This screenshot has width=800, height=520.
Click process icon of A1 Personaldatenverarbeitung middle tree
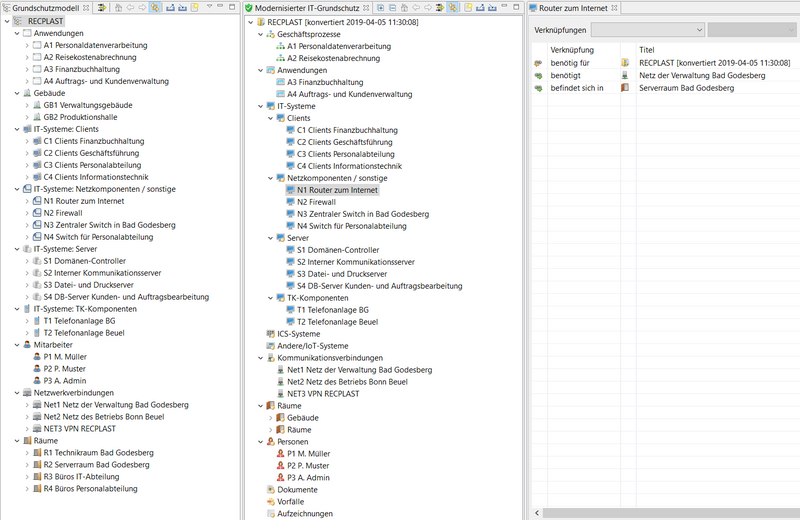click(281, 46)
